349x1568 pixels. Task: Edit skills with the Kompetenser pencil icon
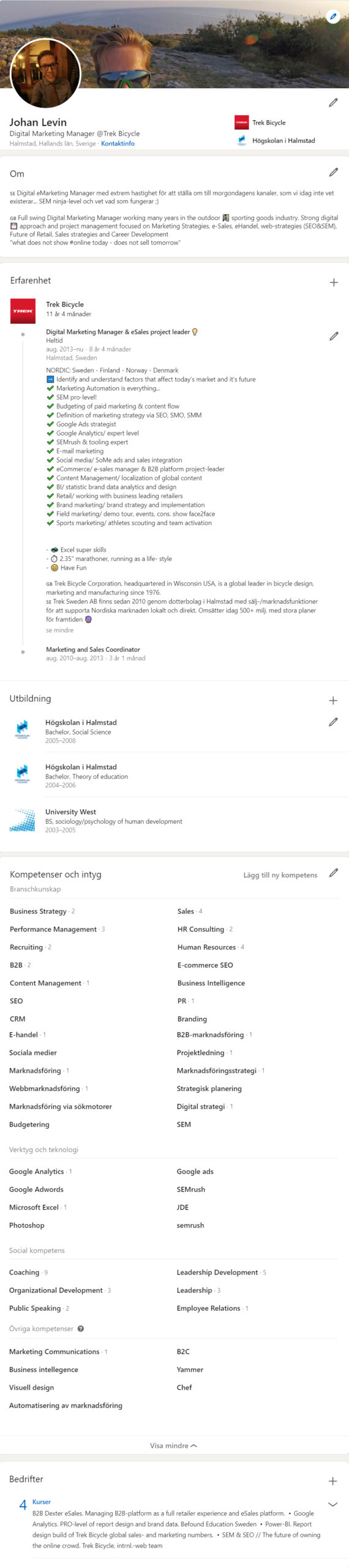333,873
